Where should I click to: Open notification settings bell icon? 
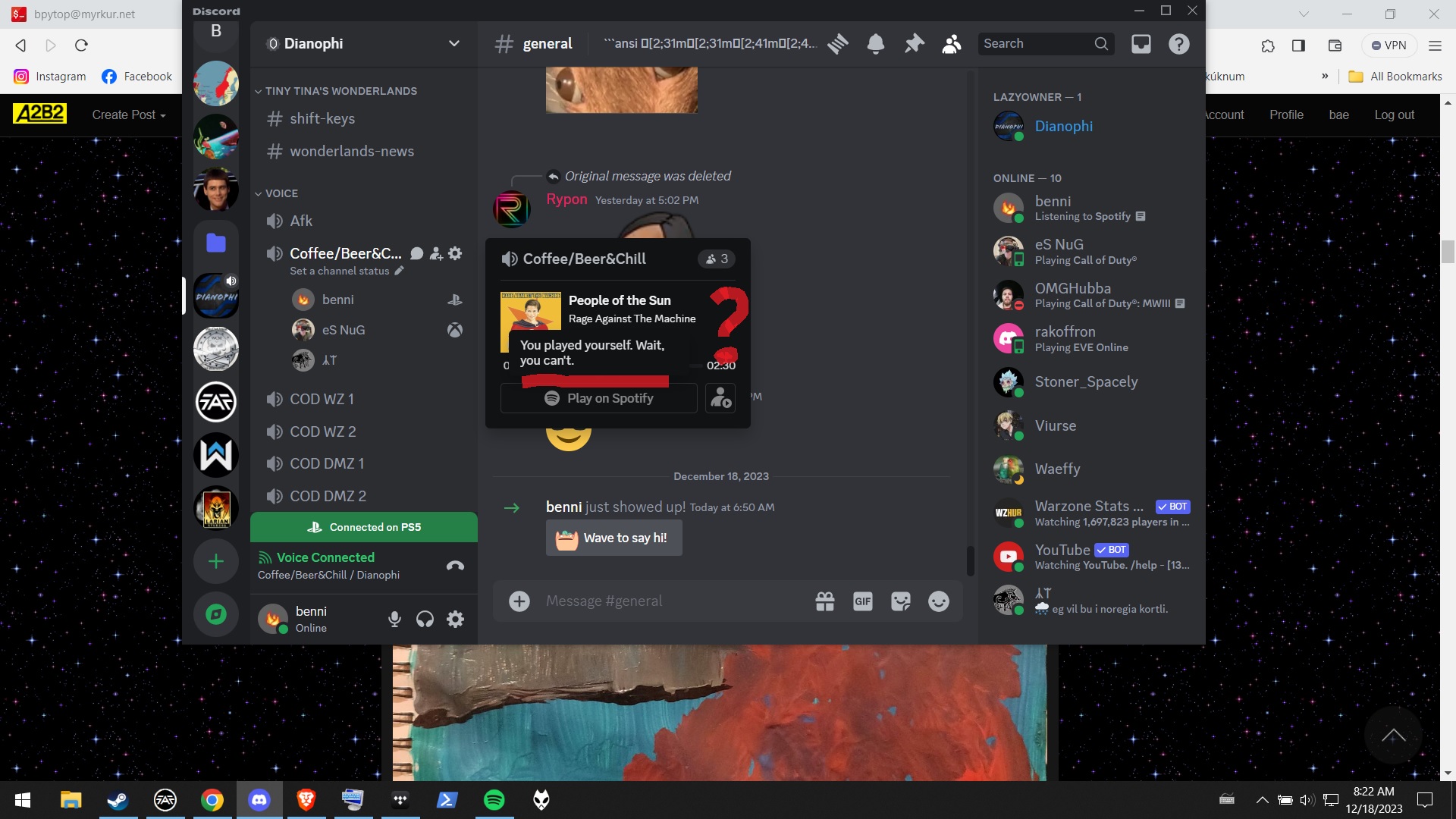tap(876, 44)
